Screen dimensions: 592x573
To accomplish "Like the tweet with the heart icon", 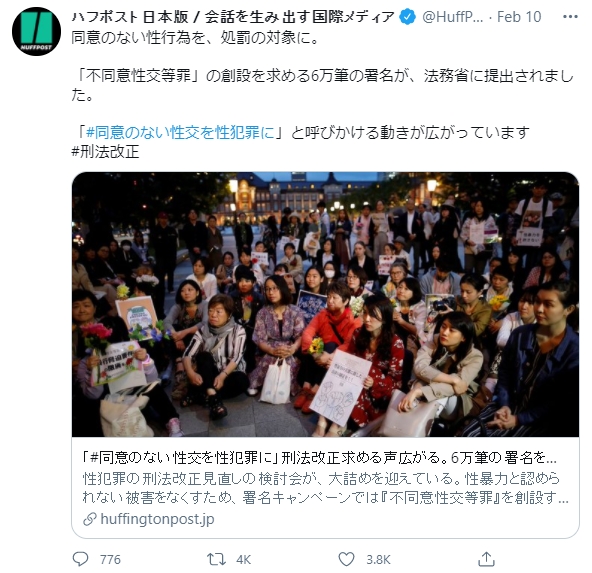I will (x=346, y=559).
